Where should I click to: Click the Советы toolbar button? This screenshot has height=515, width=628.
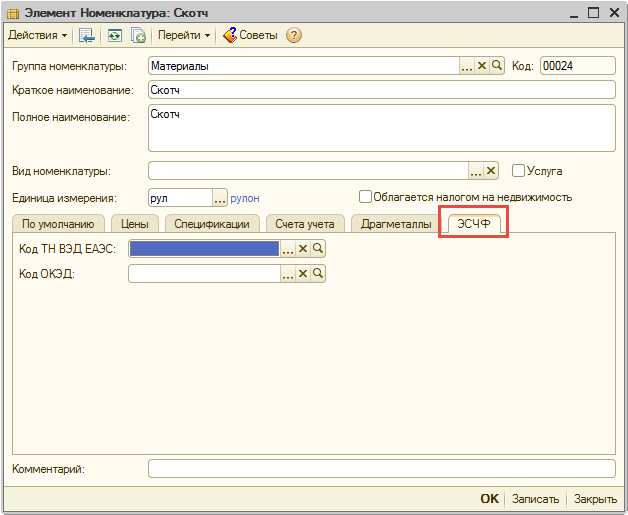click(250, 35)
